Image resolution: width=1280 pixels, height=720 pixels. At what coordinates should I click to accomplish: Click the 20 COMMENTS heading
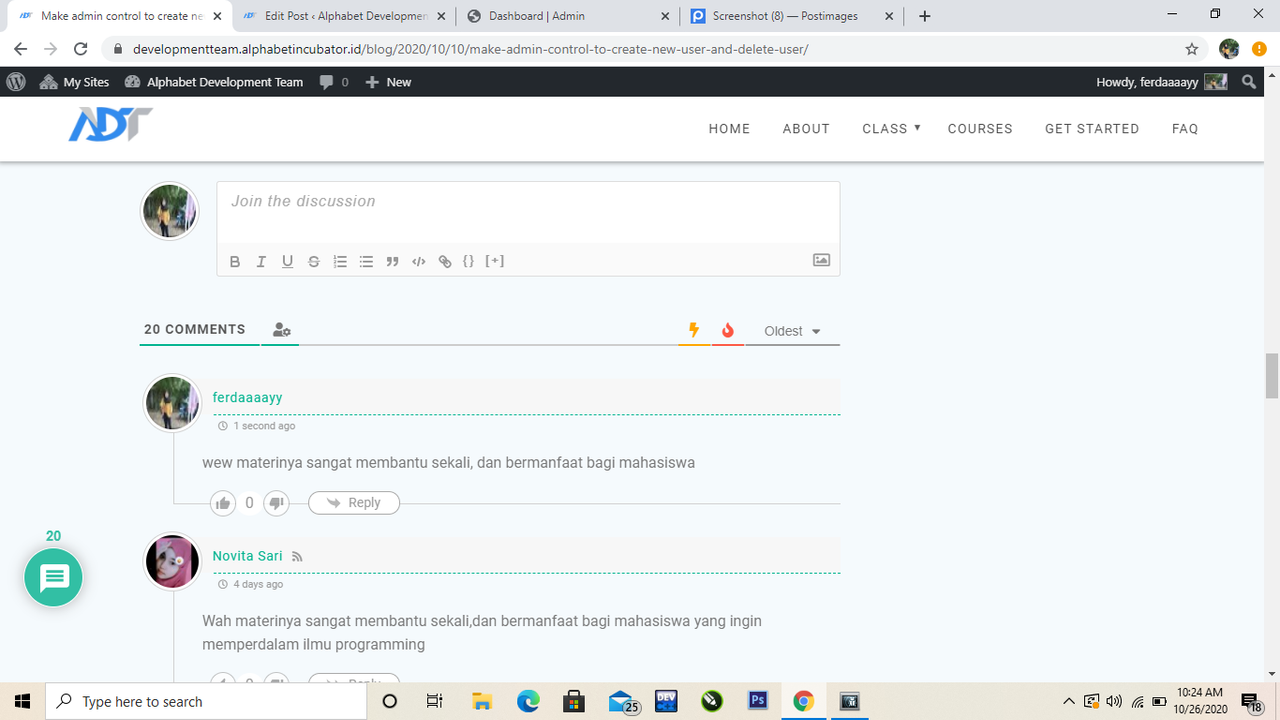coord(195,329)
